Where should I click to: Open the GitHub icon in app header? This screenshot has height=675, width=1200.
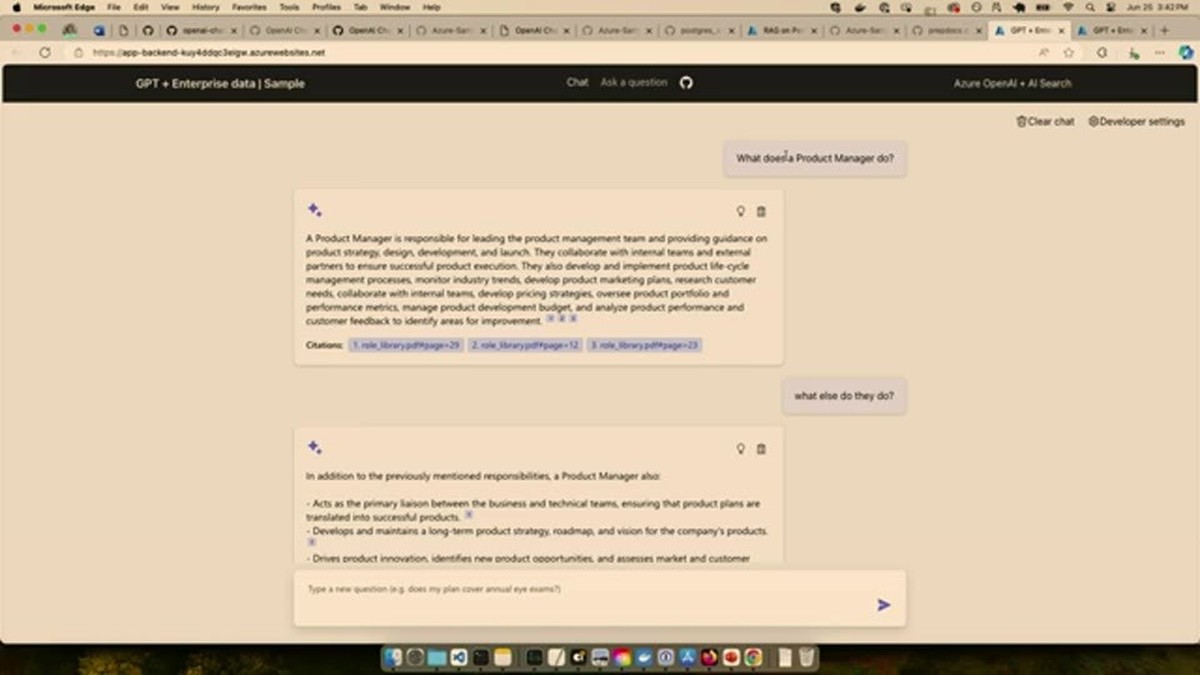coord(686,83)
